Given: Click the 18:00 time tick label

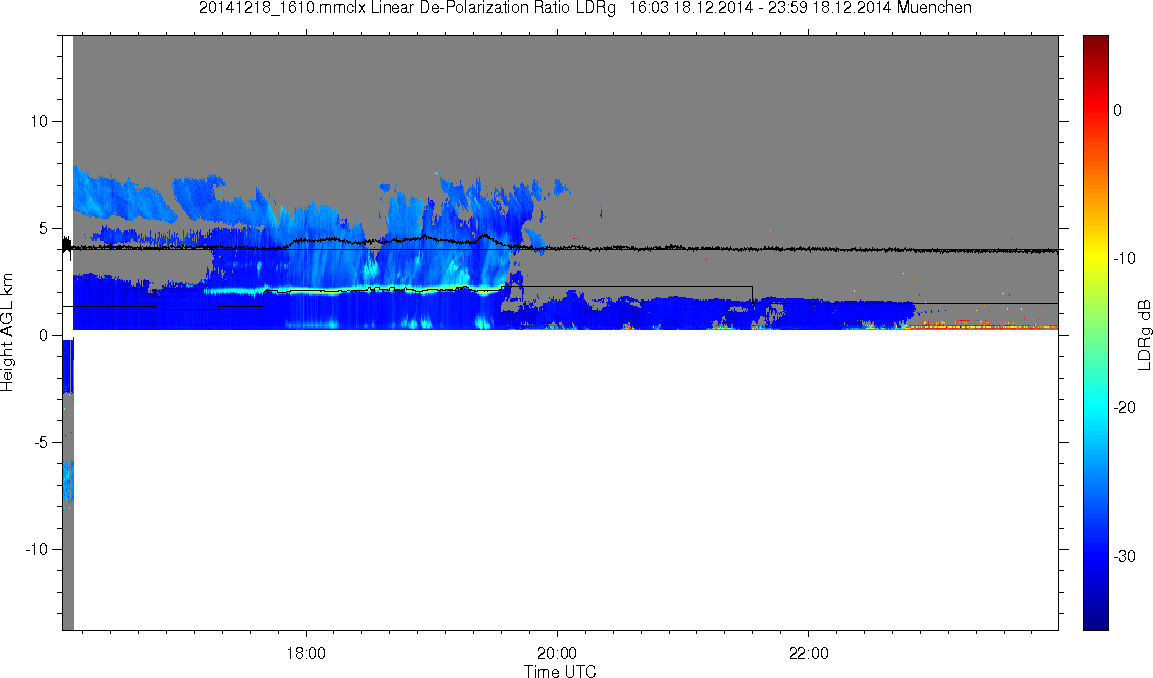Looking at the screenshot, I should (x=306, y=653).
